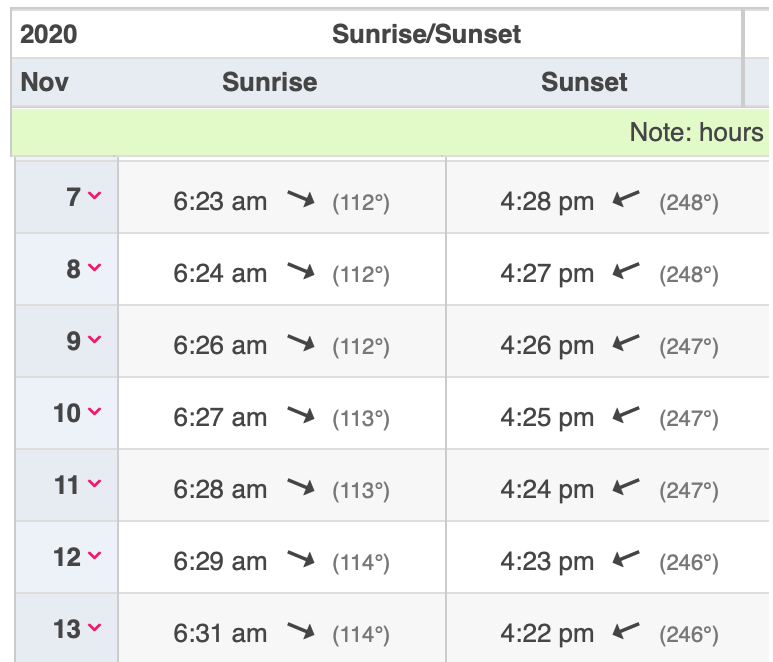The height and width of the screenshot is (662, 773).
Task: Click sunset arrow icon for 4:25 pm
Action: coord(626,416)
